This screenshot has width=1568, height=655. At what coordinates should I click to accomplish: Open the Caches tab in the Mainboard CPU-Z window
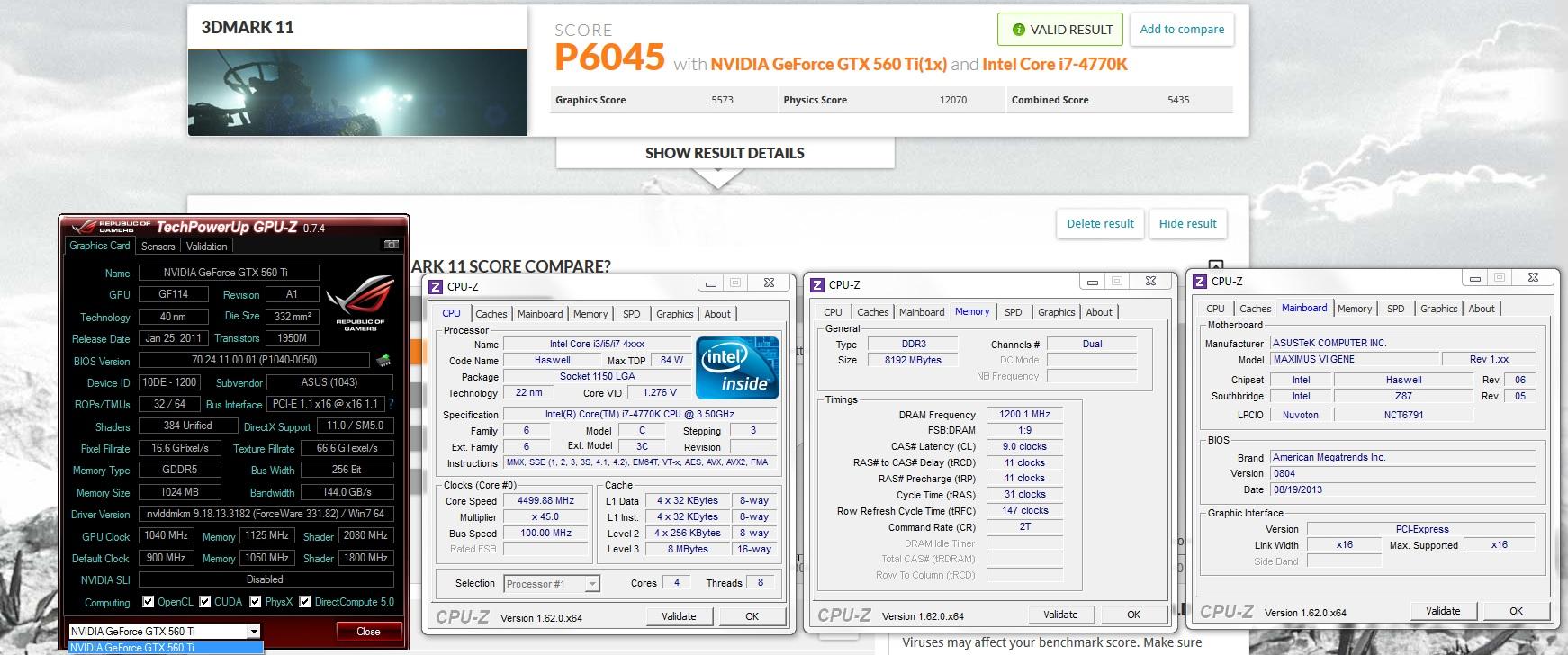click(1255, 309)
